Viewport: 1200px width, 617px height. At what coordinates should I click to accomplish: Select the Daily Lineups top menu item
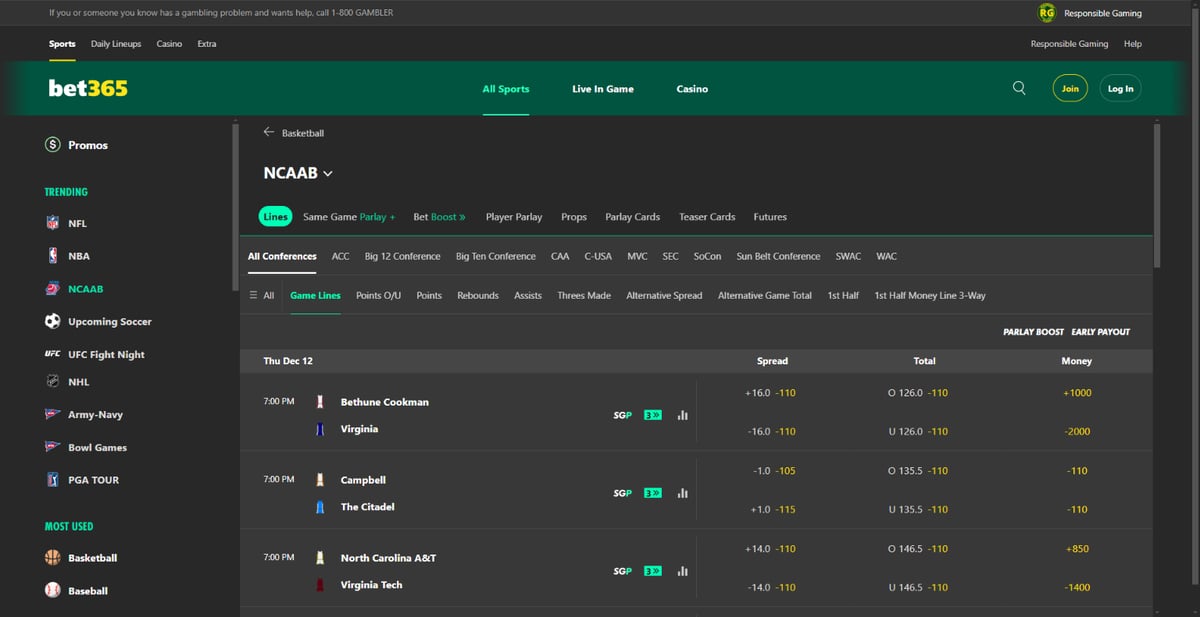point(116,44)
